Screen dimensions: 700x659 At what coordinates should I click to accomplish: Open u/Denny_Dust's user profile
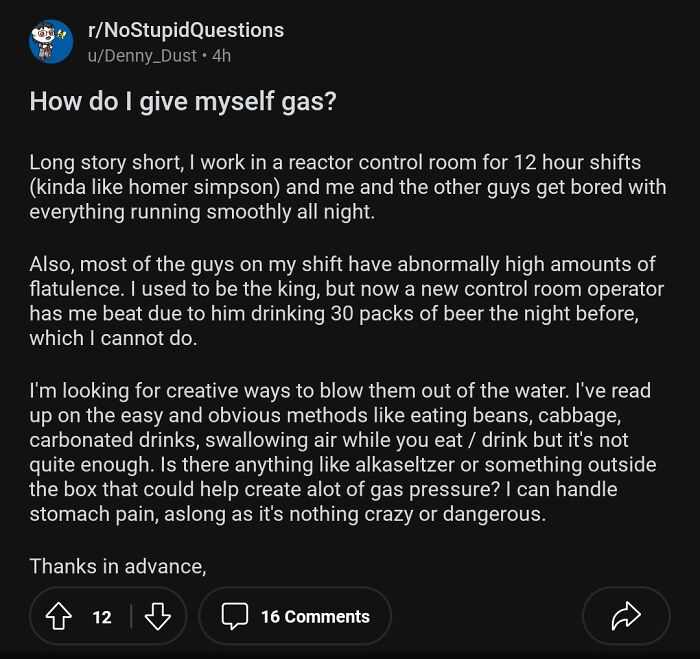pos(145,56)
